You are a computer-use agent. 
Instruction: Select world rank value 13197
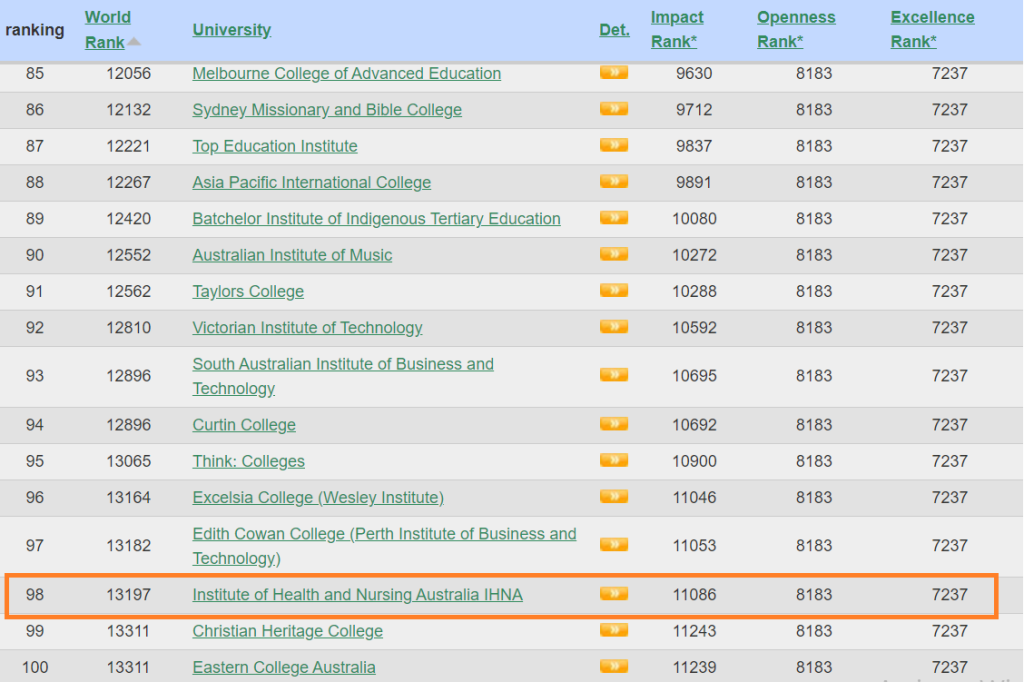(128, 595)
